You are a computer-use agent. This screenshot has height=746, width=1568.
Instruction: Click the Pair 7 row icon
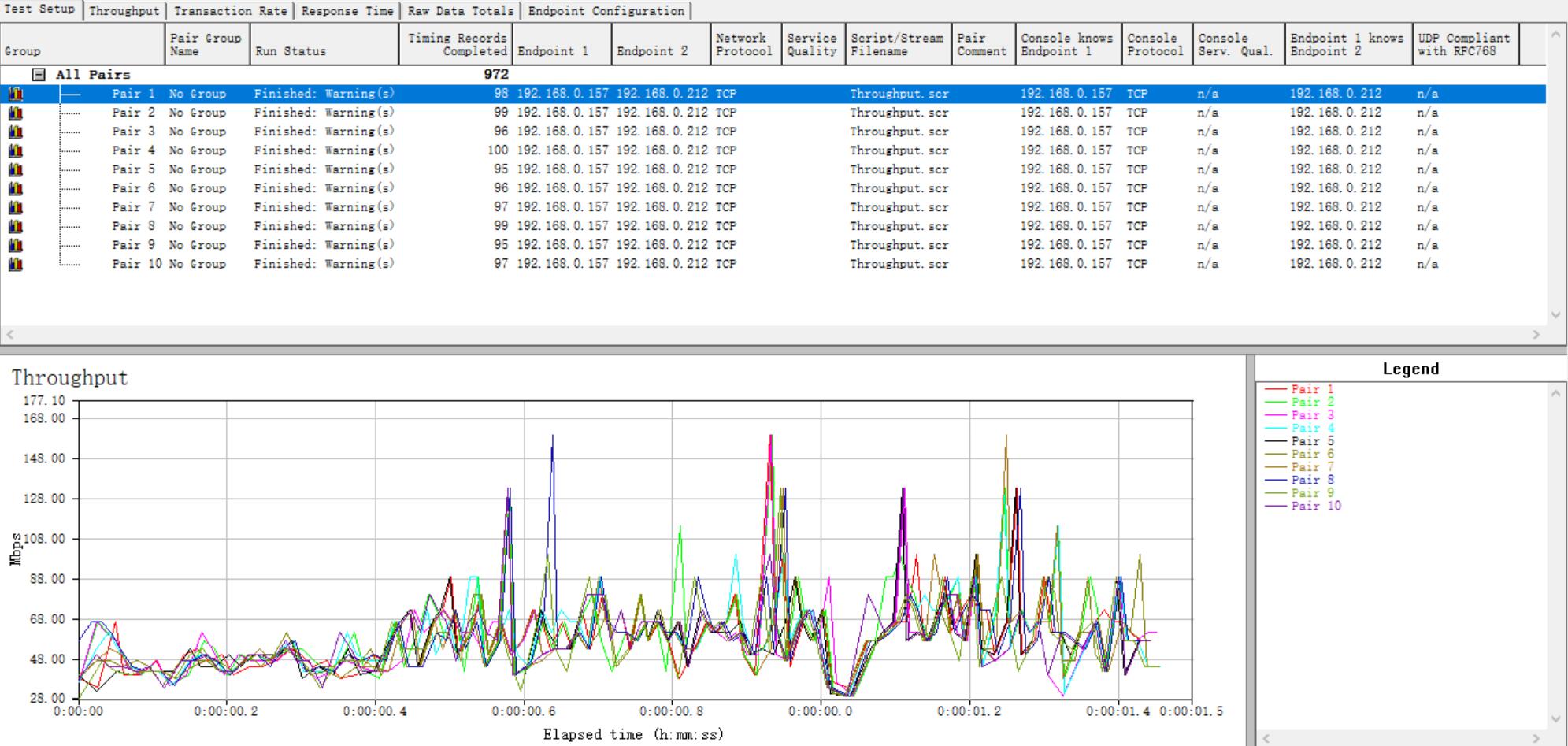click(x=16, y=207)
